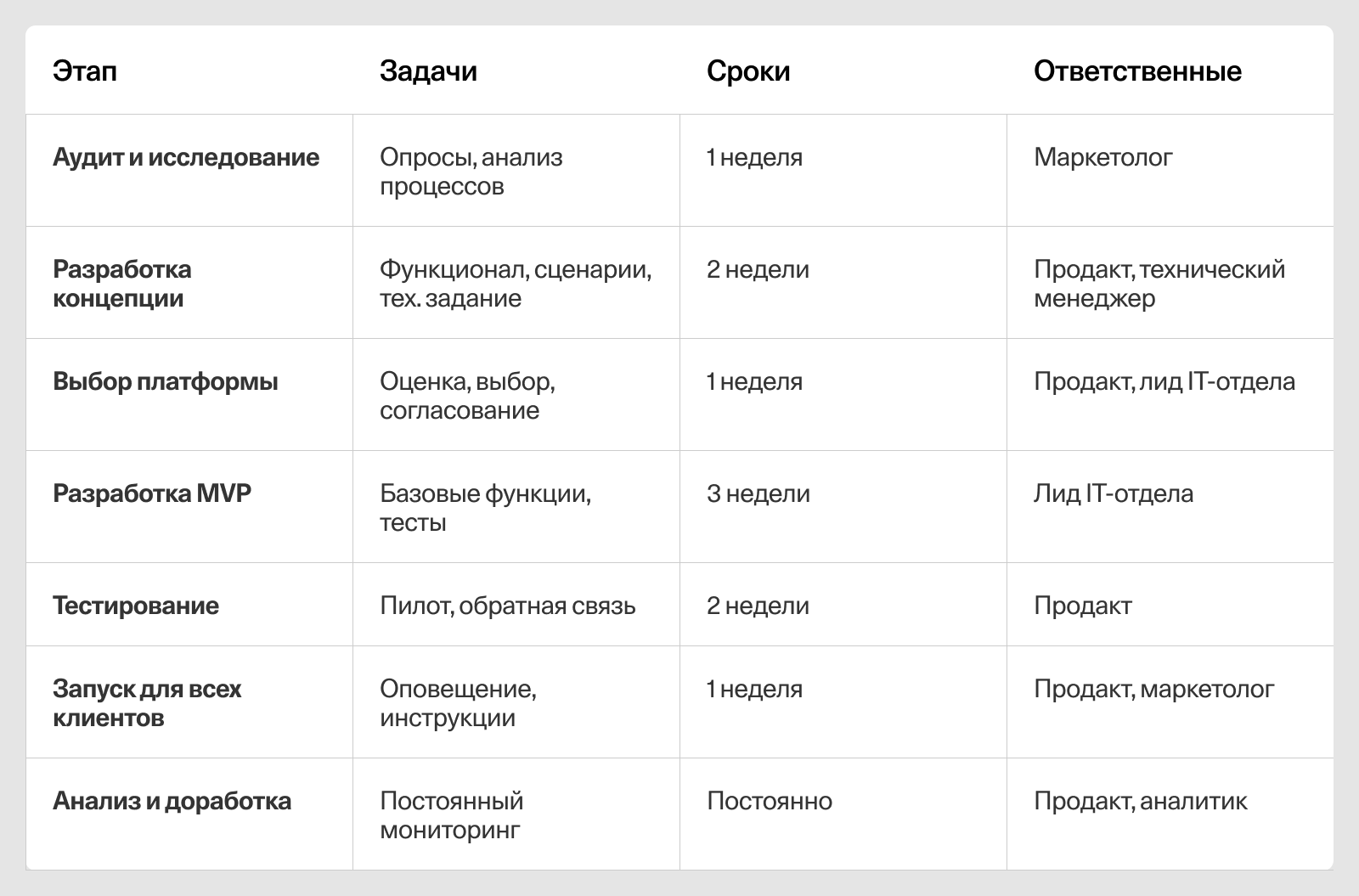Click the Задачи column header
Screen dimensions: 1359x896
[x=428, y=71]
